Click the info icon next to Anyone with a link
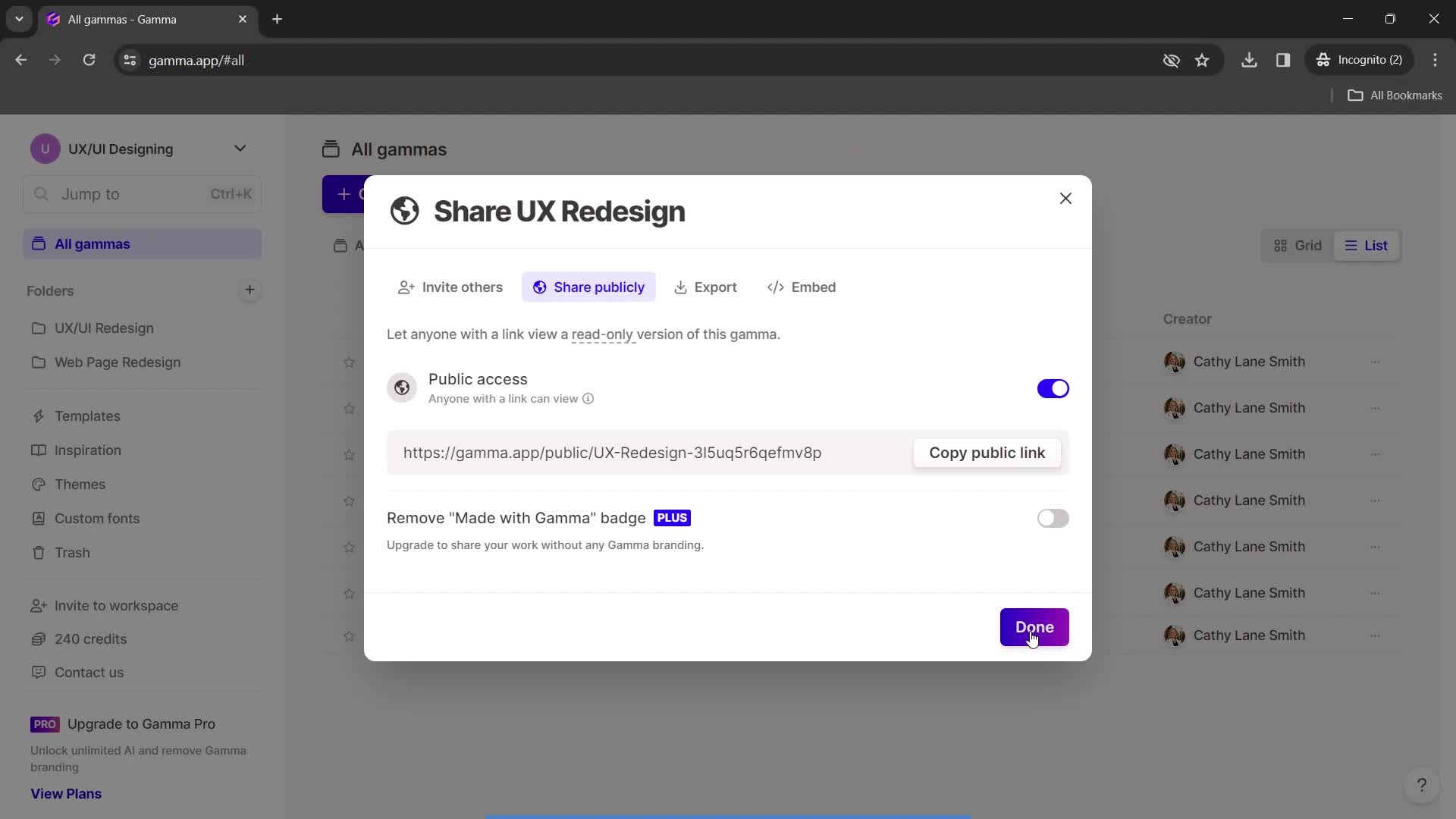Screen dimensions: 1456x819 click(x=589, y=399)
